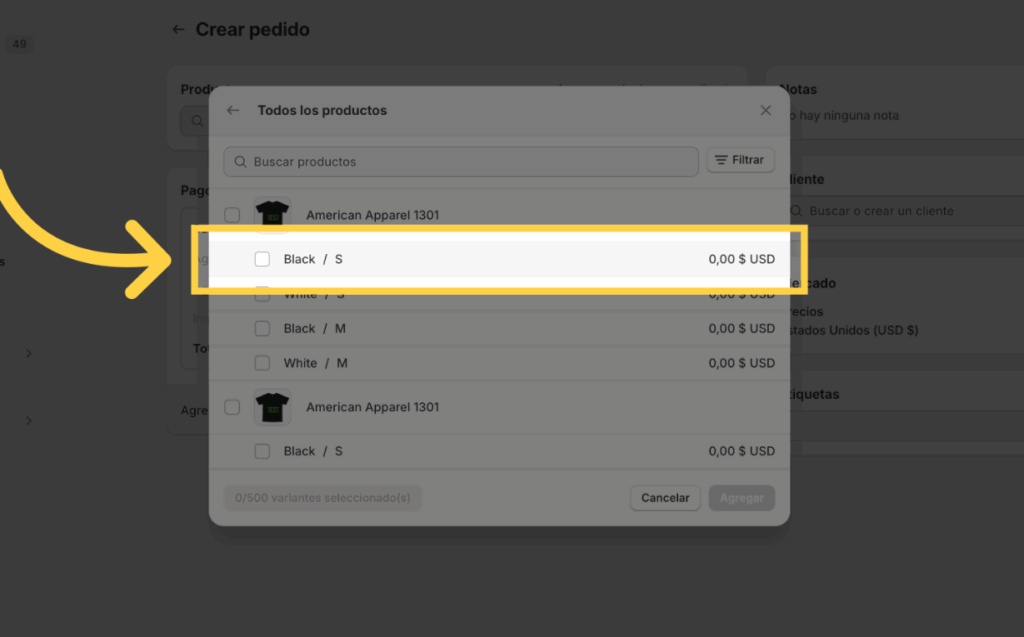
Task: Click first American Apparel 1301 t-shirt thumbnail
Action: click(x=271, y=214)
